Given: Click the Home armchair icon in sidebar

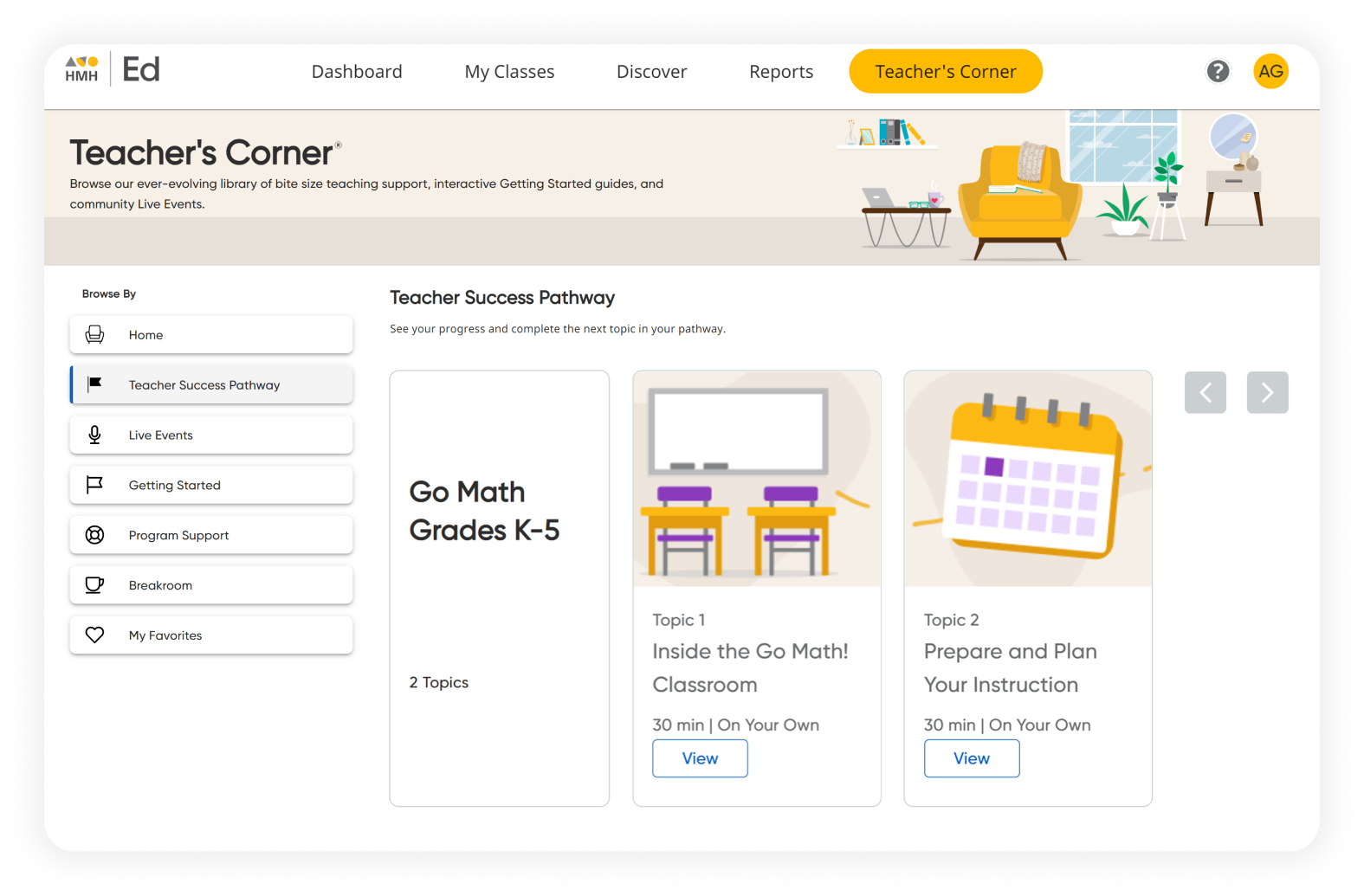Looking at the screenshot, I should tap(95, 335).
